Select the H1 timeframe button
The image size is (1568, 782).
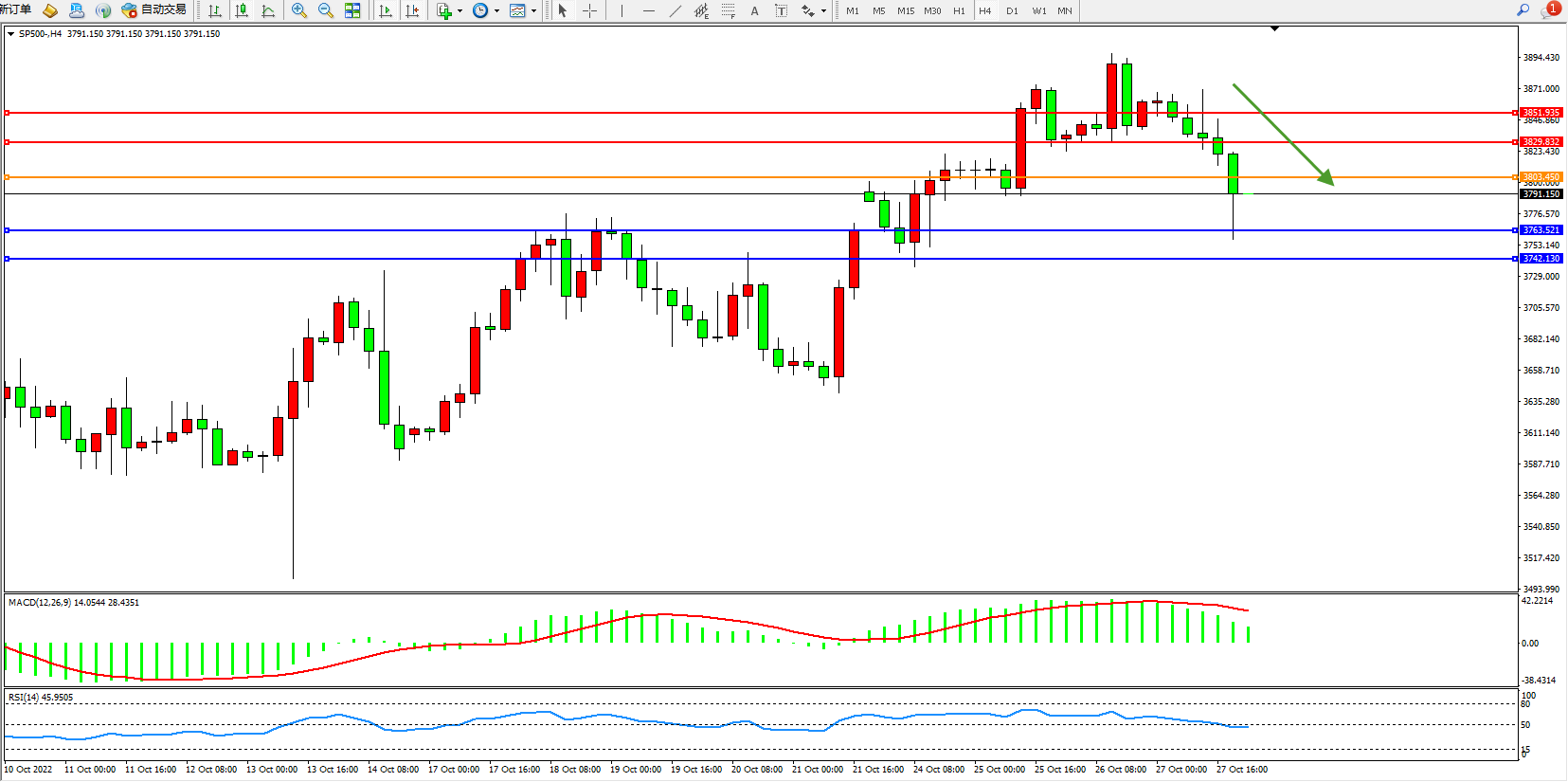coord(959,10)
